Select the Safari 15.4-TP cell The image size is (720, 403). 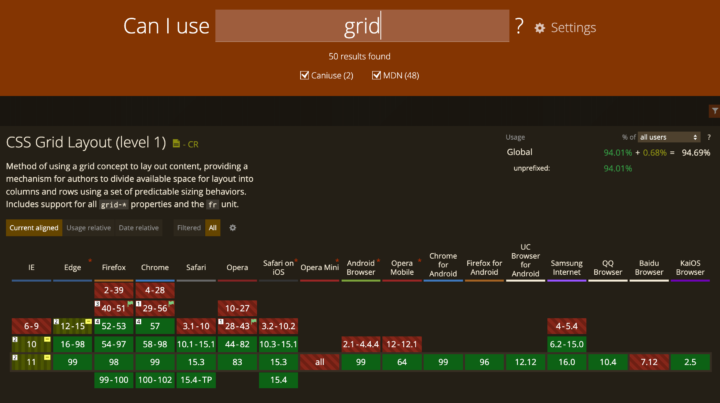pyautogui.click(x=196, y=380)
